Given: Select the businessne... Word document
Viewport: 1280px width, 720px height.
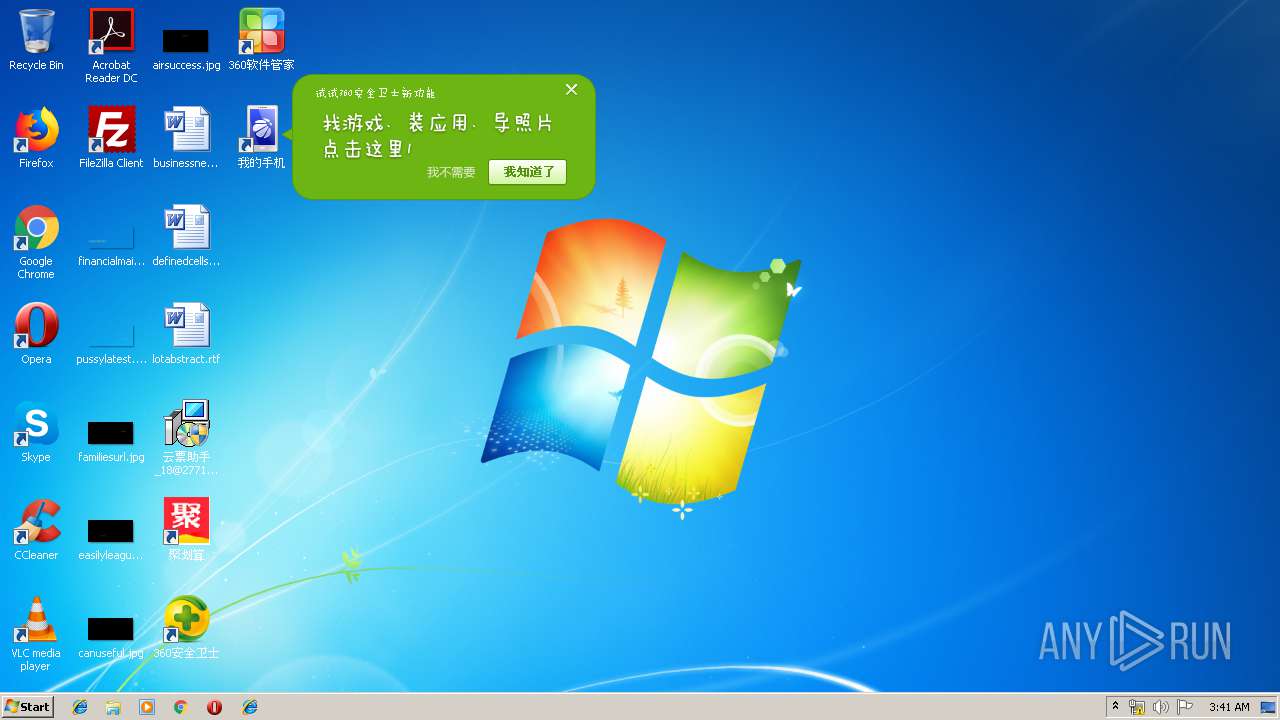Looking at the screenshot, I should tap(186, 138).
